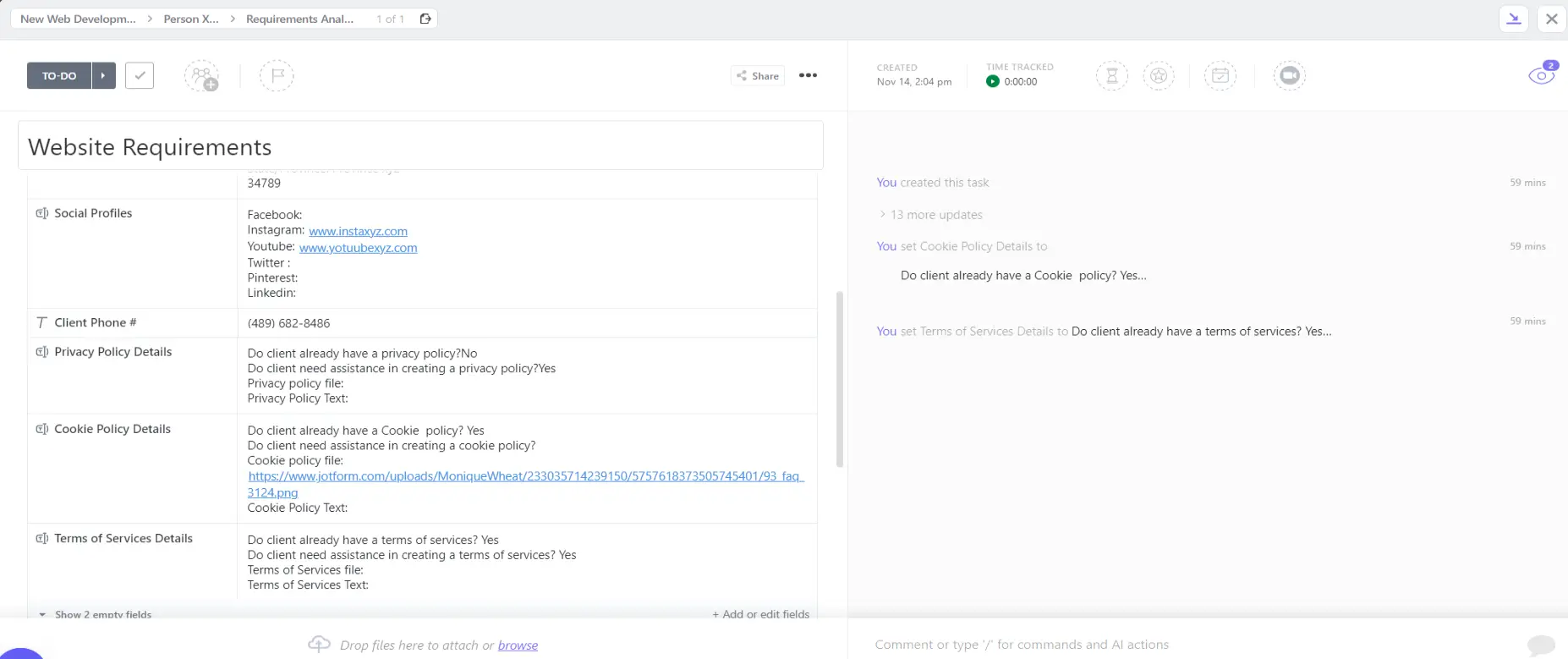Click 'You created this task' activity entry
The image size is (1568, 659).
coord(932,183)
